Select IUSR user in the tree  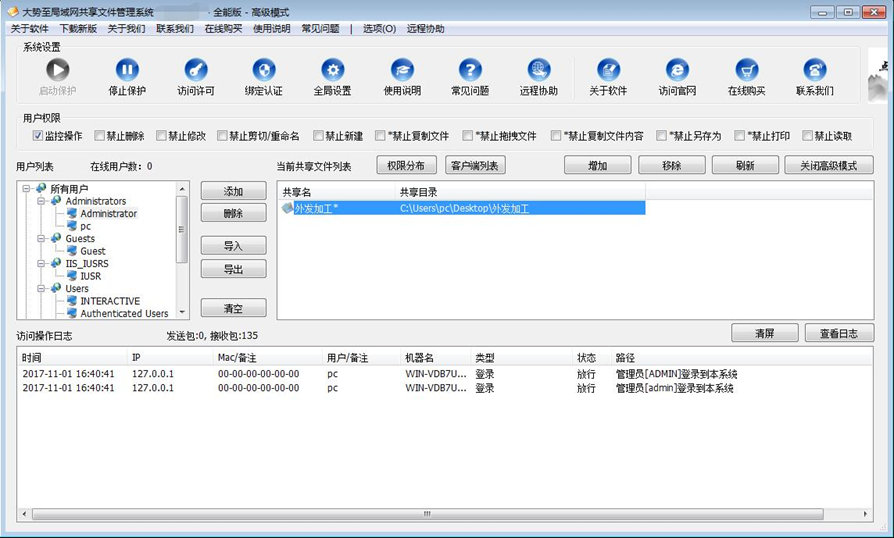tap(91, 276)
